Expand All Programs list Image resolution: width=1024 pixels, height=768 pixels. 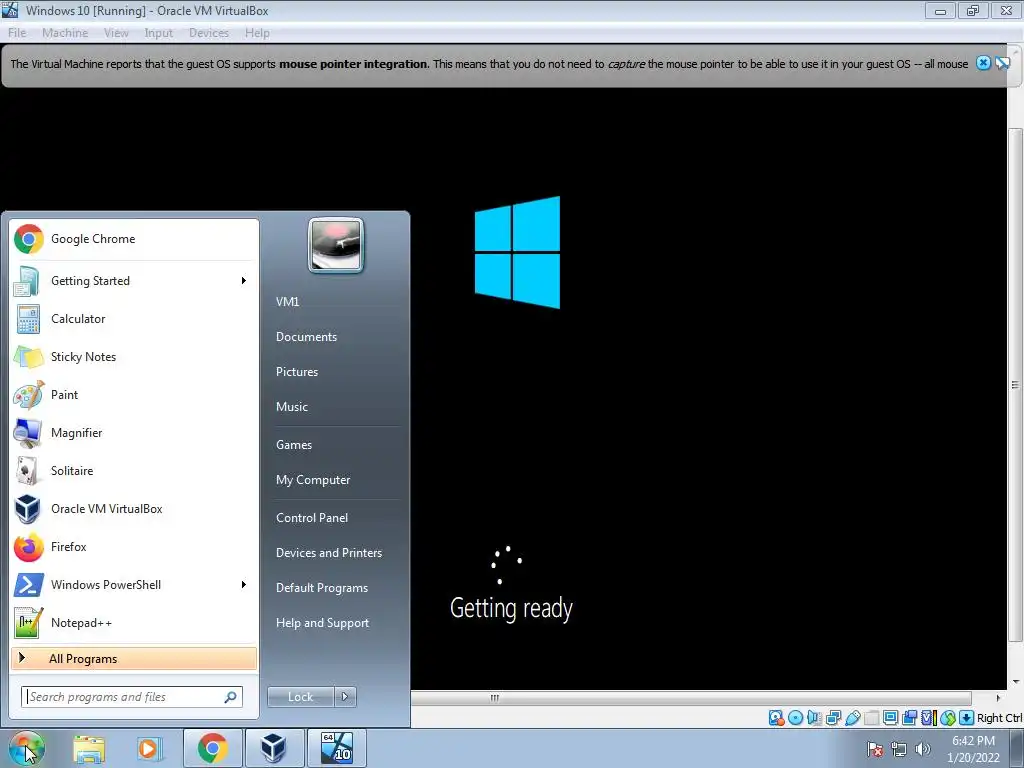(134, 658)
